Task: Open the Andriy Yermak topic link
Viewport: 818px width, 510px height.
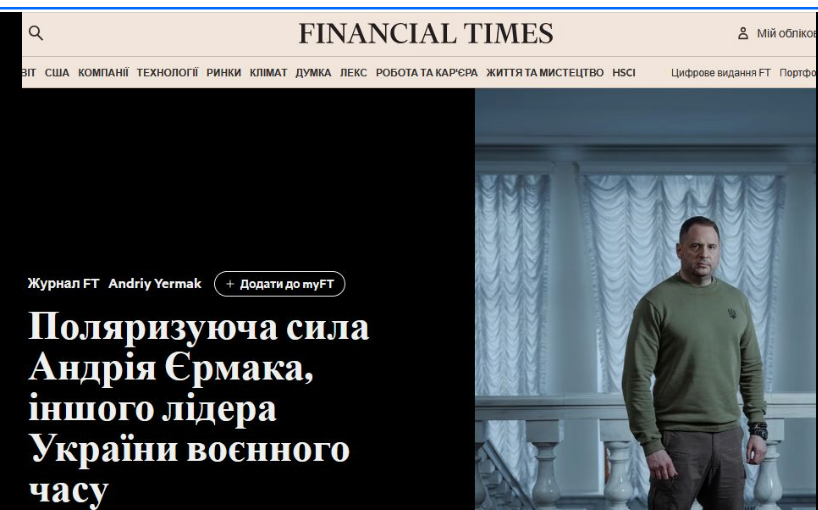Action: pyautogui.click(x=155, y=284)
